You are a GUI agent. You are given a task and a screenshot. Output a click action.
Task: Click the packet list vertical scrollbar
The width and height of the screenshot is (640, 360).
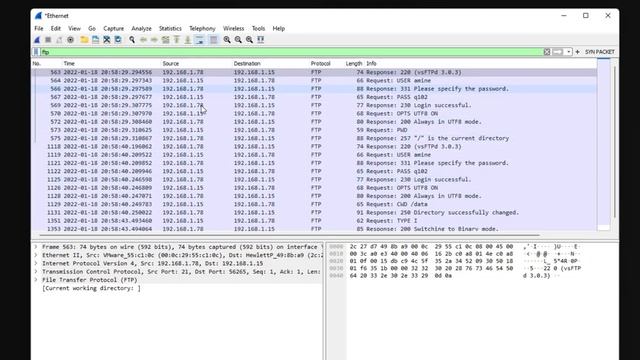pyautogui.click(x=614, y=143)
